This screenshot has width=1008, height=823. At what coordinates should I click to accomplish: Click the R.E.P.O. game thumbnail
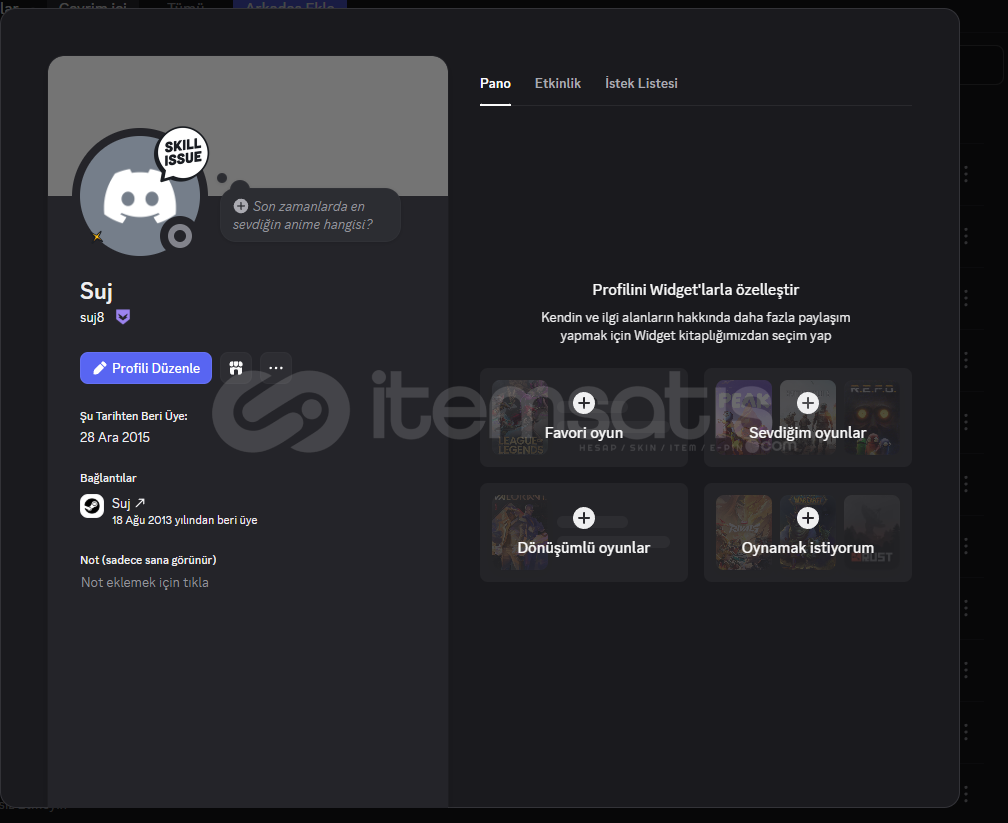coord(872,417)
